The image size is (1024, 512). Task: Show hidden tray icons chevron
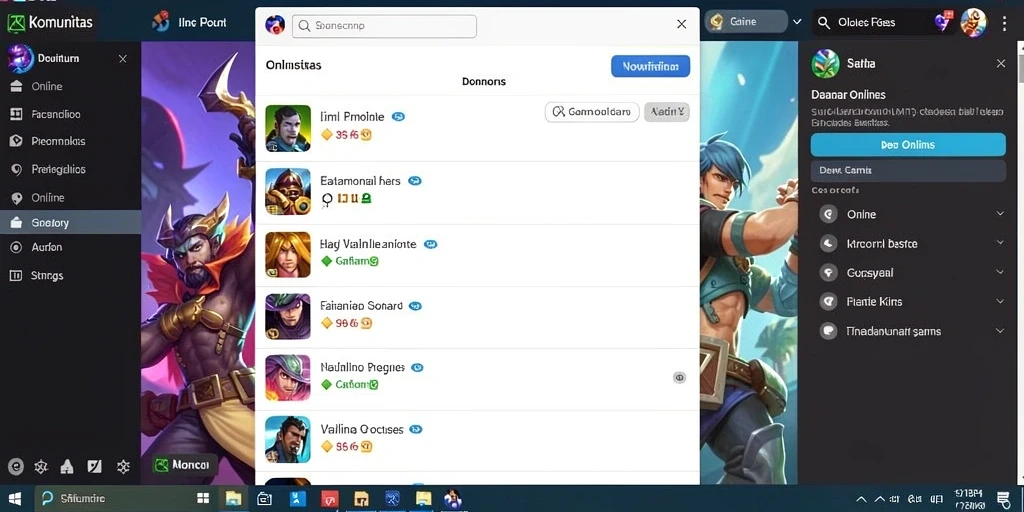pos(861,500)
